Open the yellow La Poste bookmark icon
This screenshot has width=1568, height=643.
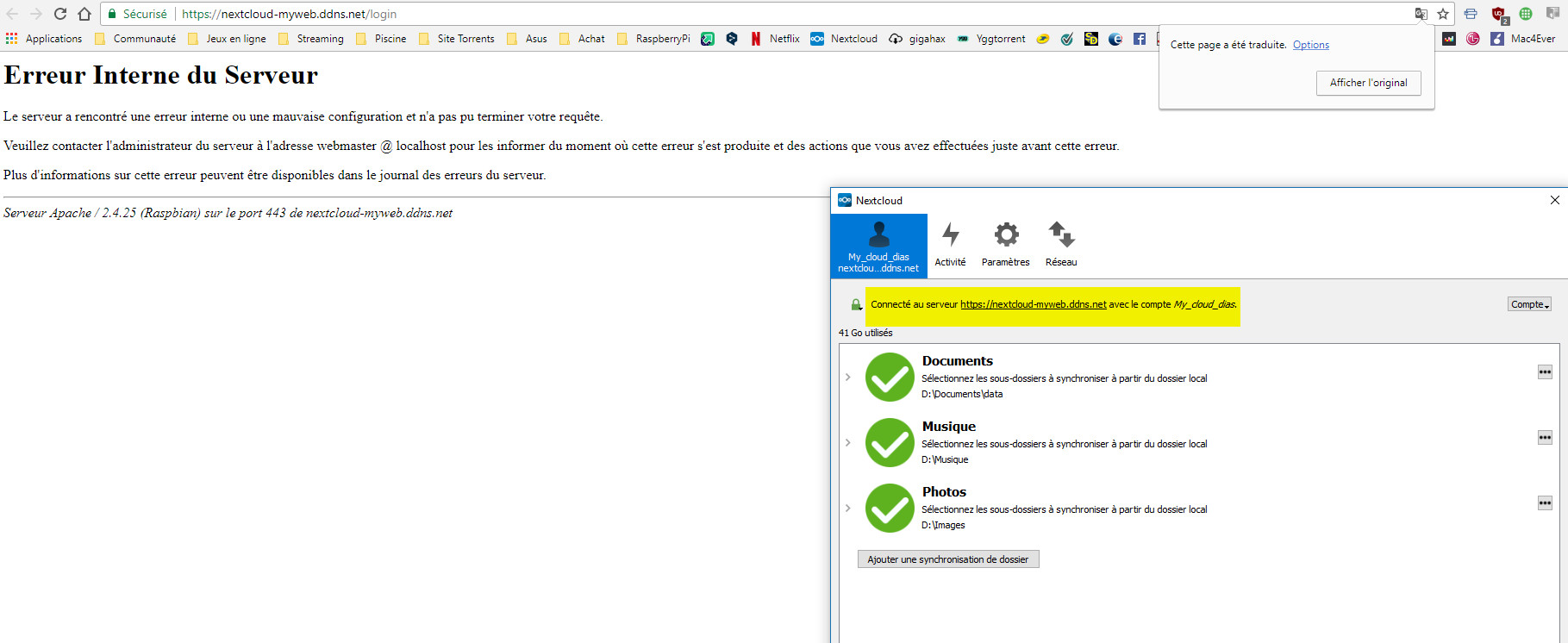click(1043, 39)
